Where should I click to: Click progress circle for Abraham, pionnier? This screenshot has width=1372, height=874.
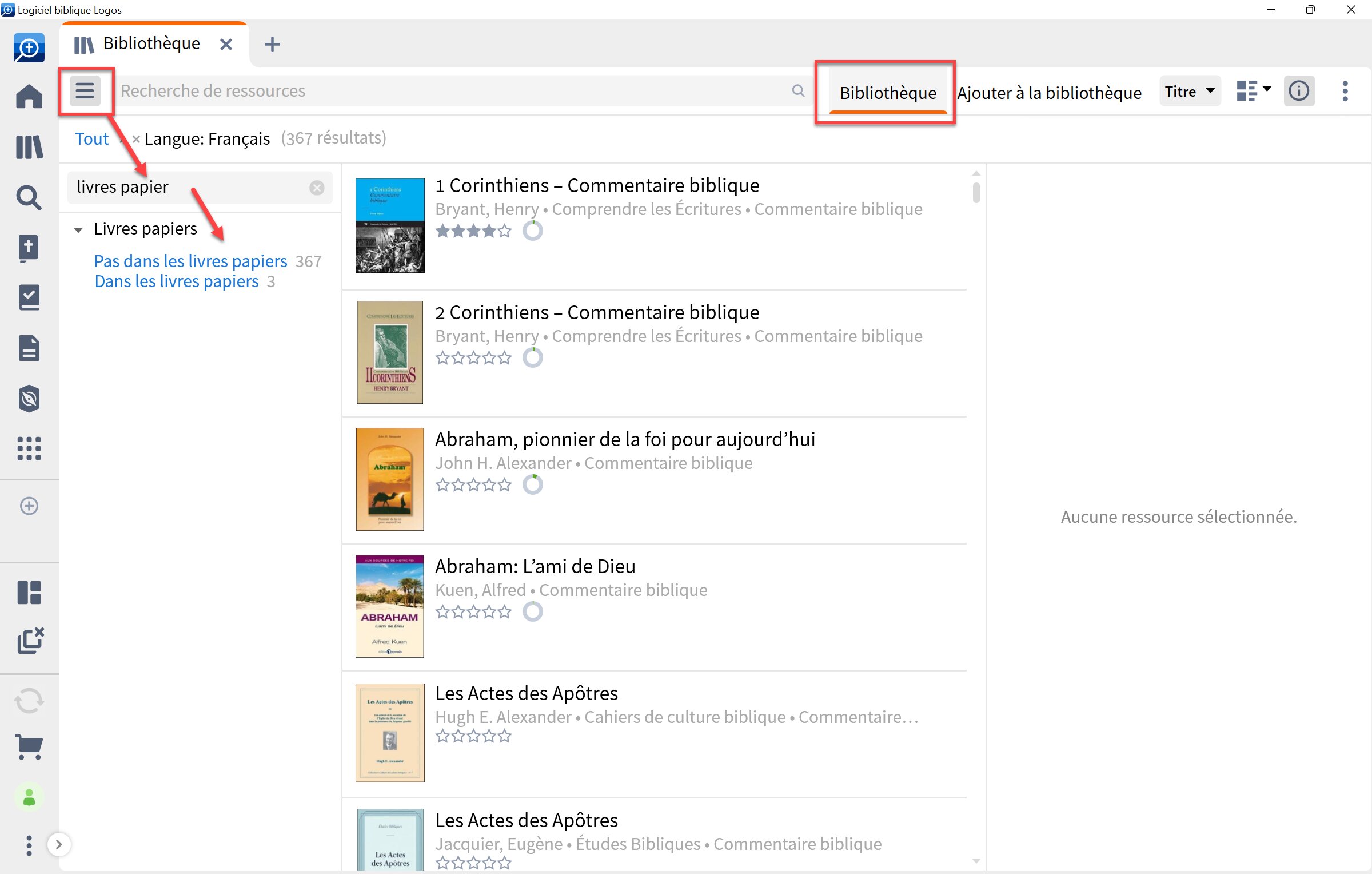click(533, 485)
